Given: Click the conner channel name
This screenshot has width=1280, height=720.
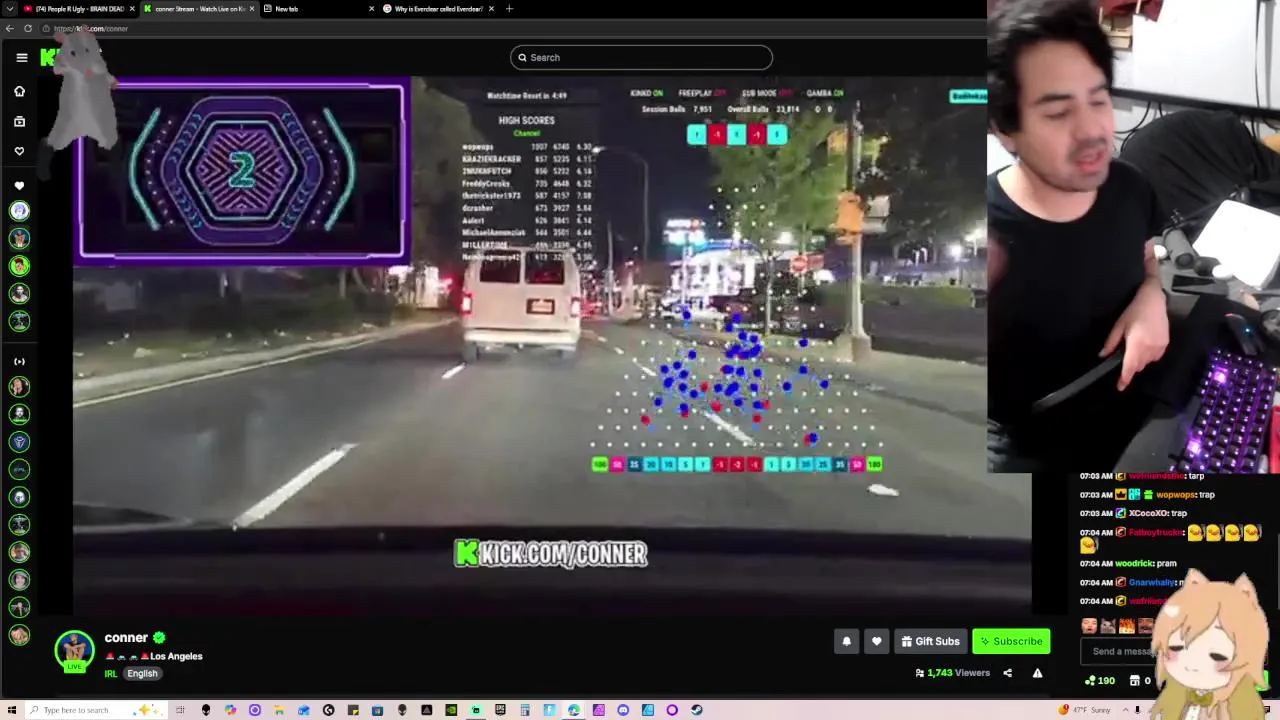Looking at the screenshot, I should click(x=126, y=637).
